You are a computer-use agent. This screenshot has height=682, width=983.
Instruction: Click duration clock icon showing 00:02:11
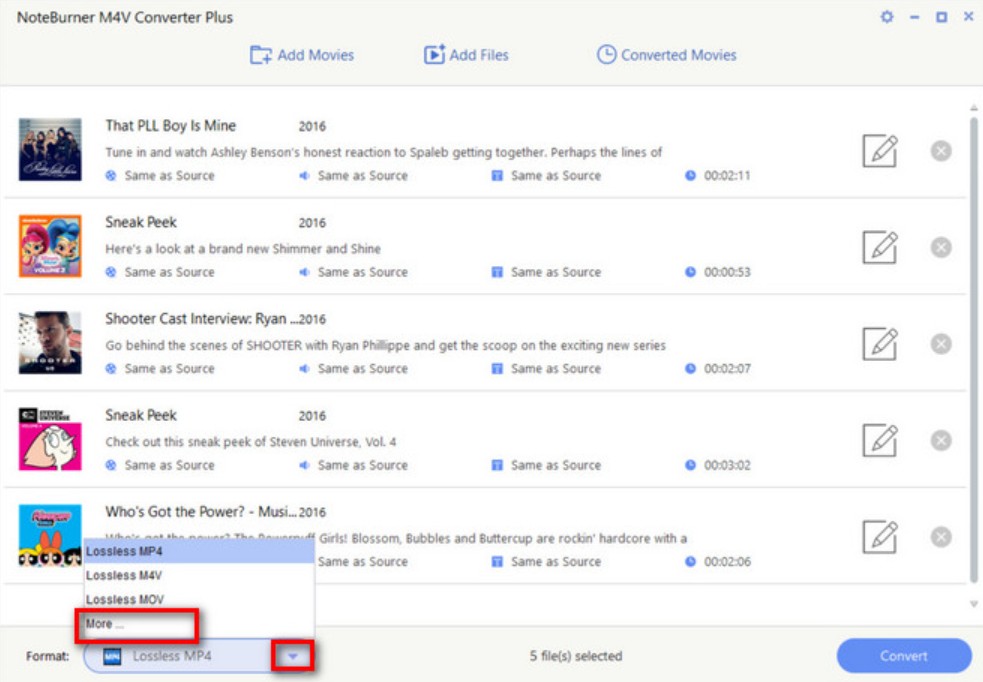click(690, 176)
